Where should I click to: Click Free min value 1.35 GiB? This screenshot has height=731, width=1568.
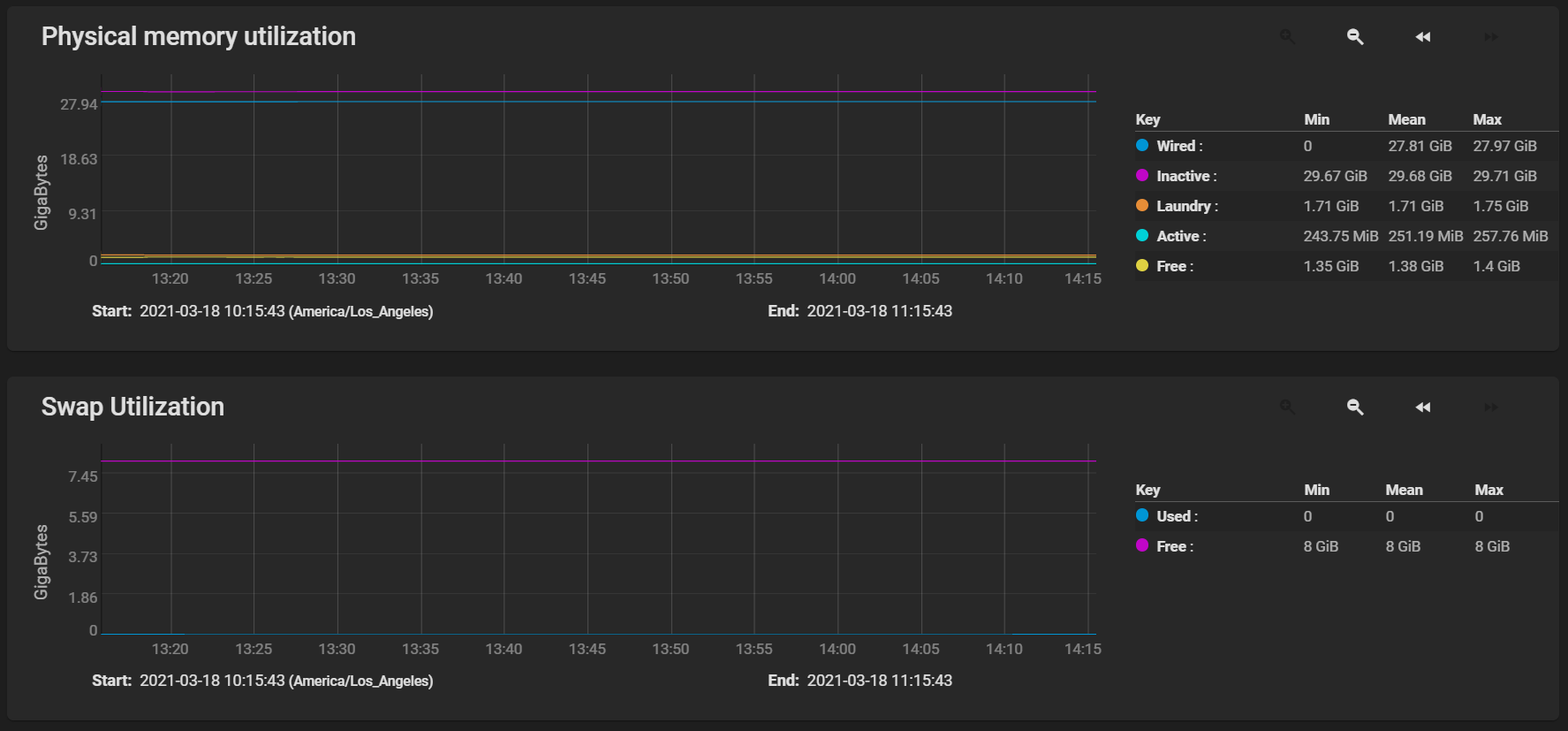pyautogui.click(x=1330, y=266)
